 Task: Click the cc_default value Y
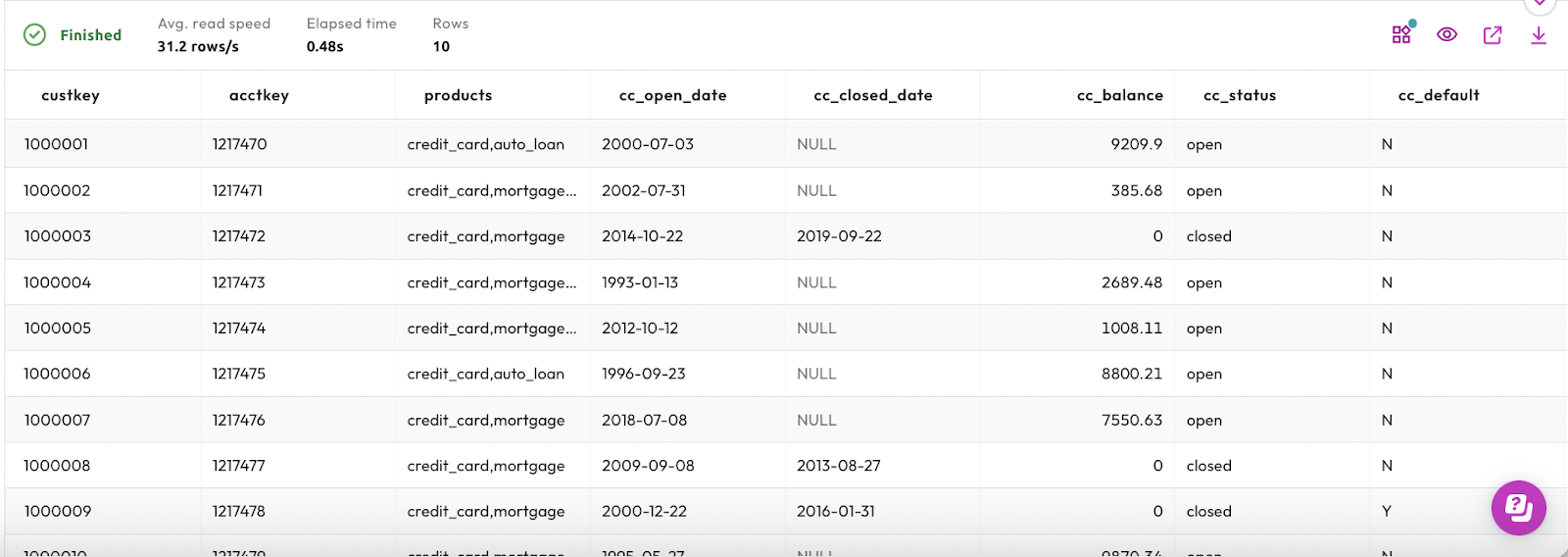[1387, 511]
